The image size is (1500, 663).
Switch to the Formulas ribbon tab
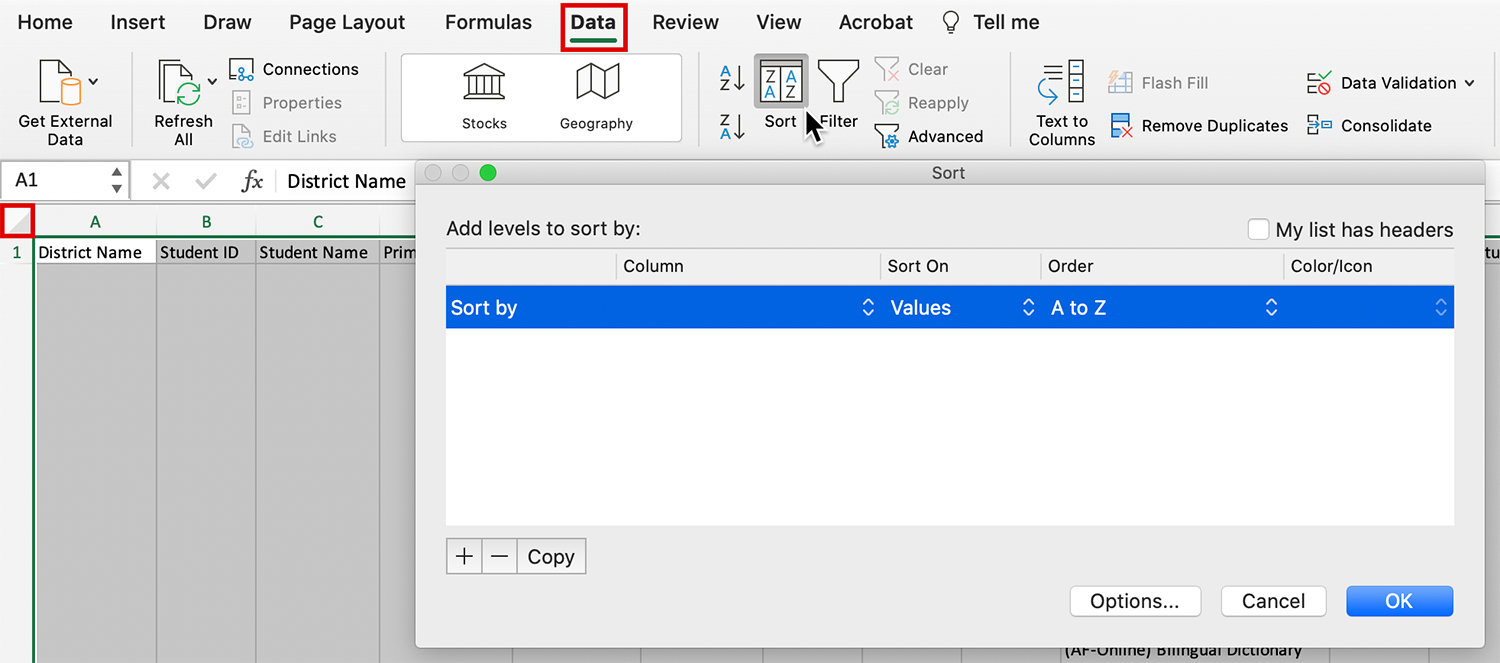point(488,22)
